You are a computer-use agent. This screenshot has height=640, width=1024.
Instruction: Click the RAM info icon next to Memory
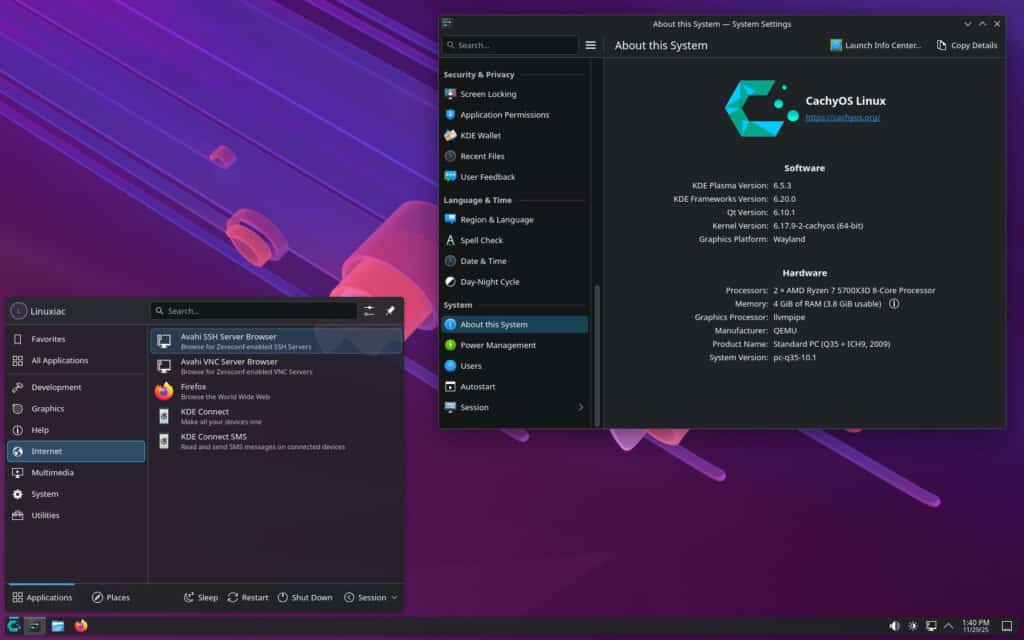tap(893, 304)
